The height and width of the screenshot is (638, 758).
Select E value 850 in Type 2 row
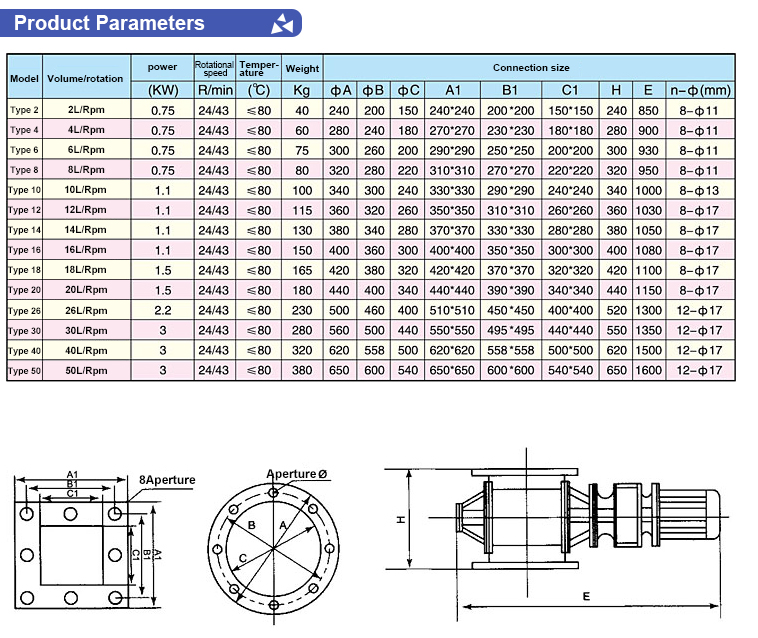pos(648,111)
